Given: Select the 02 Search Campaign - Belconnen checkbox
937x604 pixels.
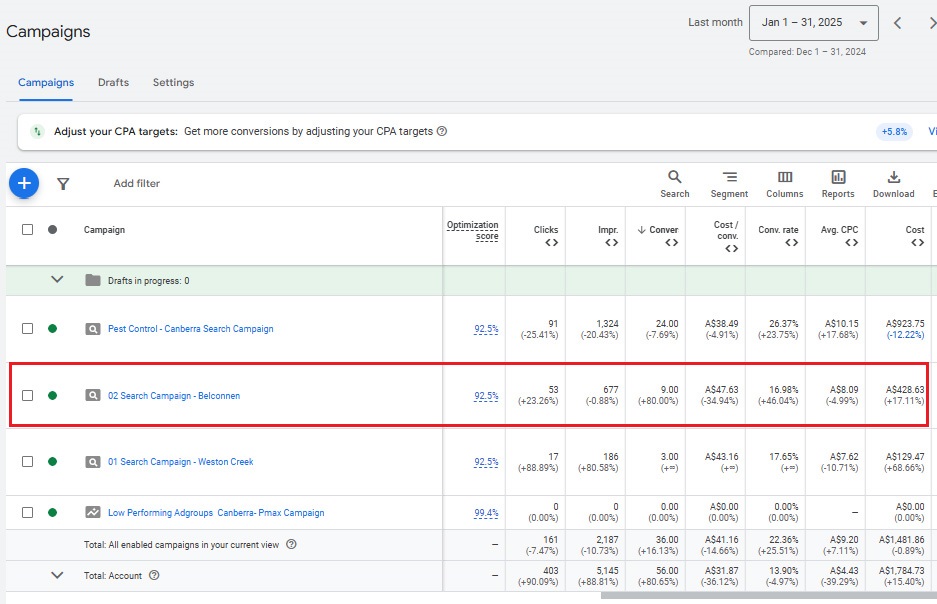Looking at the screenshot, I should [x=28, y=395].
